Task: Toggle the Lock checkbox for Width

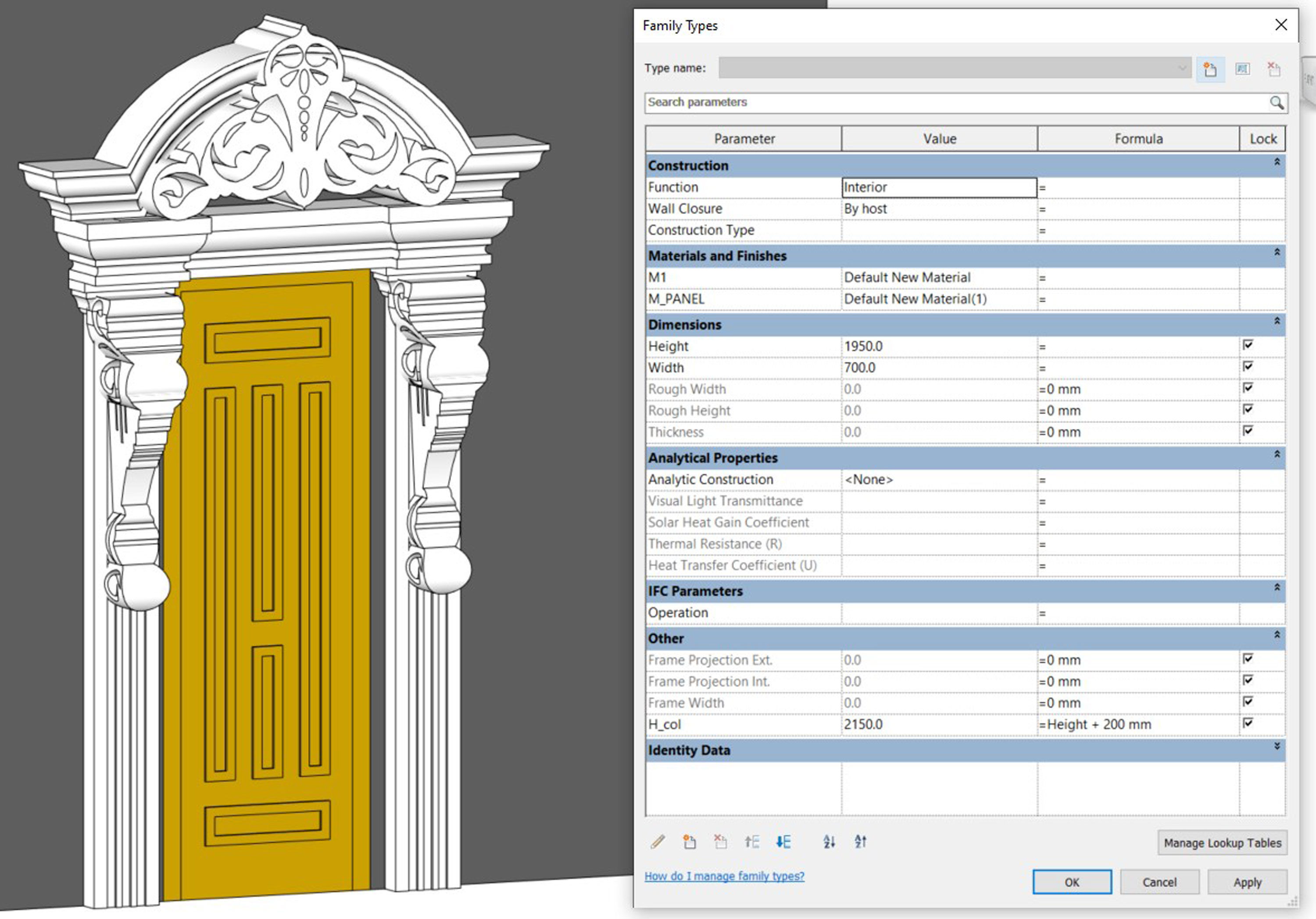Action: [1248, 366]
